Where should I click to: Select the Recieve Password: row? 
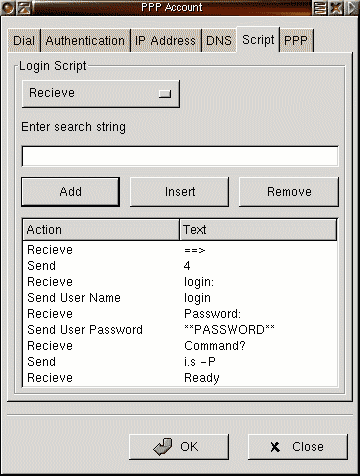(x=180, y=314)
